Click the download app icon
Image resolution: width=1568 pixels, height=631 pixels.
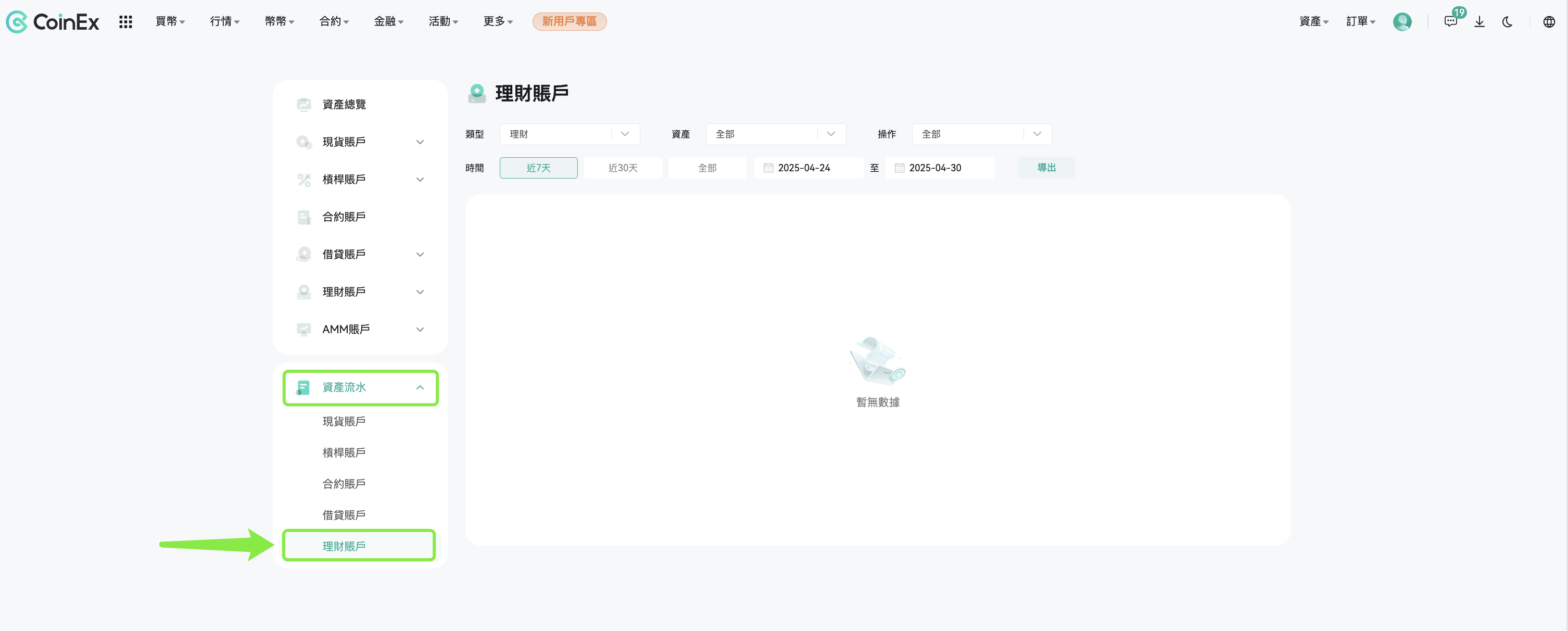[1479, 22]
